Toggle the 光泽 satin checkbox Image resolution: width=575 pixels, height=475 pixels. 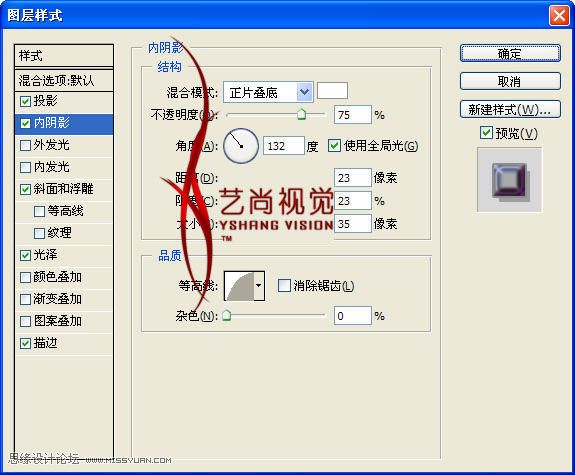(25, 255)
